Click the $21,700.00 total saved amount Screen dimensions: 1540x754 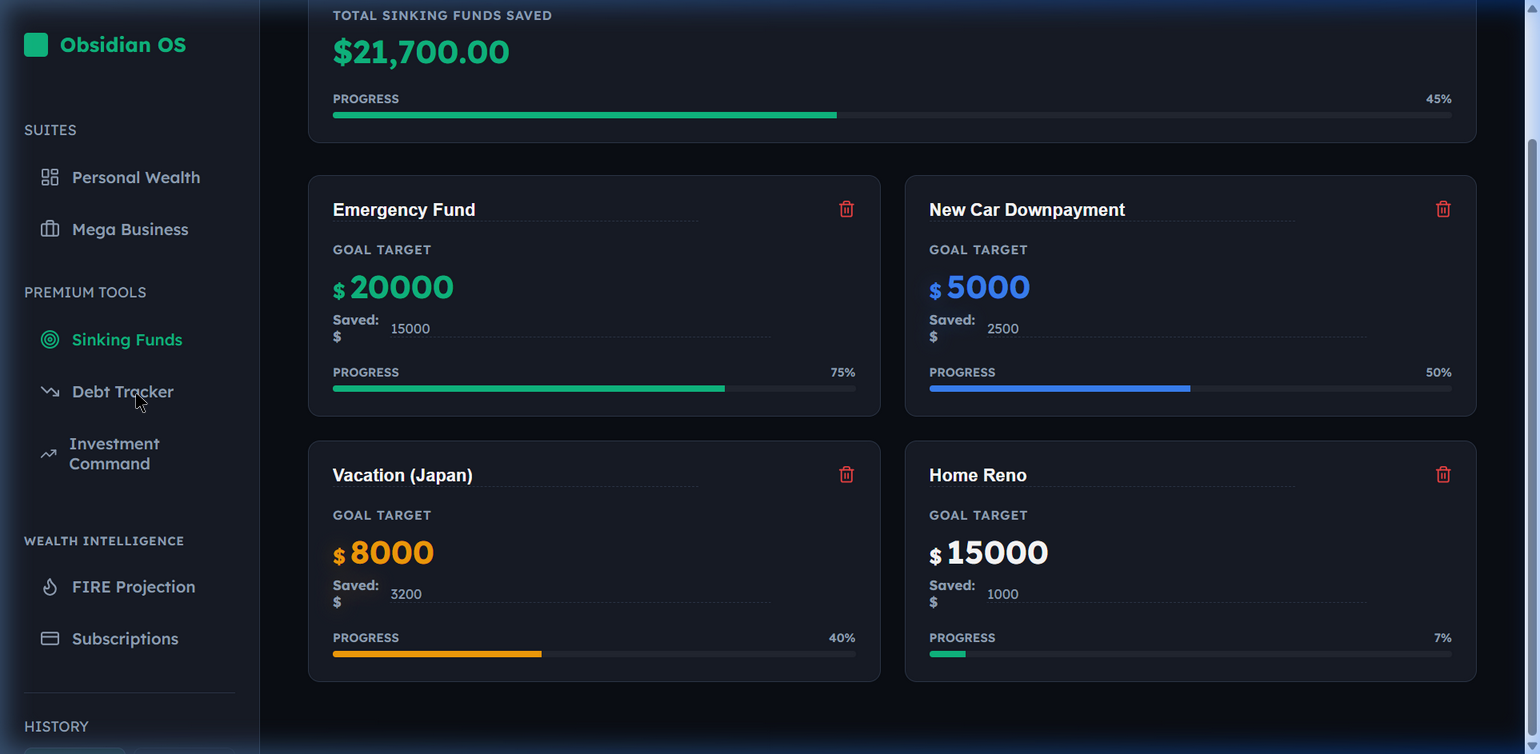(x=421, y=52)
